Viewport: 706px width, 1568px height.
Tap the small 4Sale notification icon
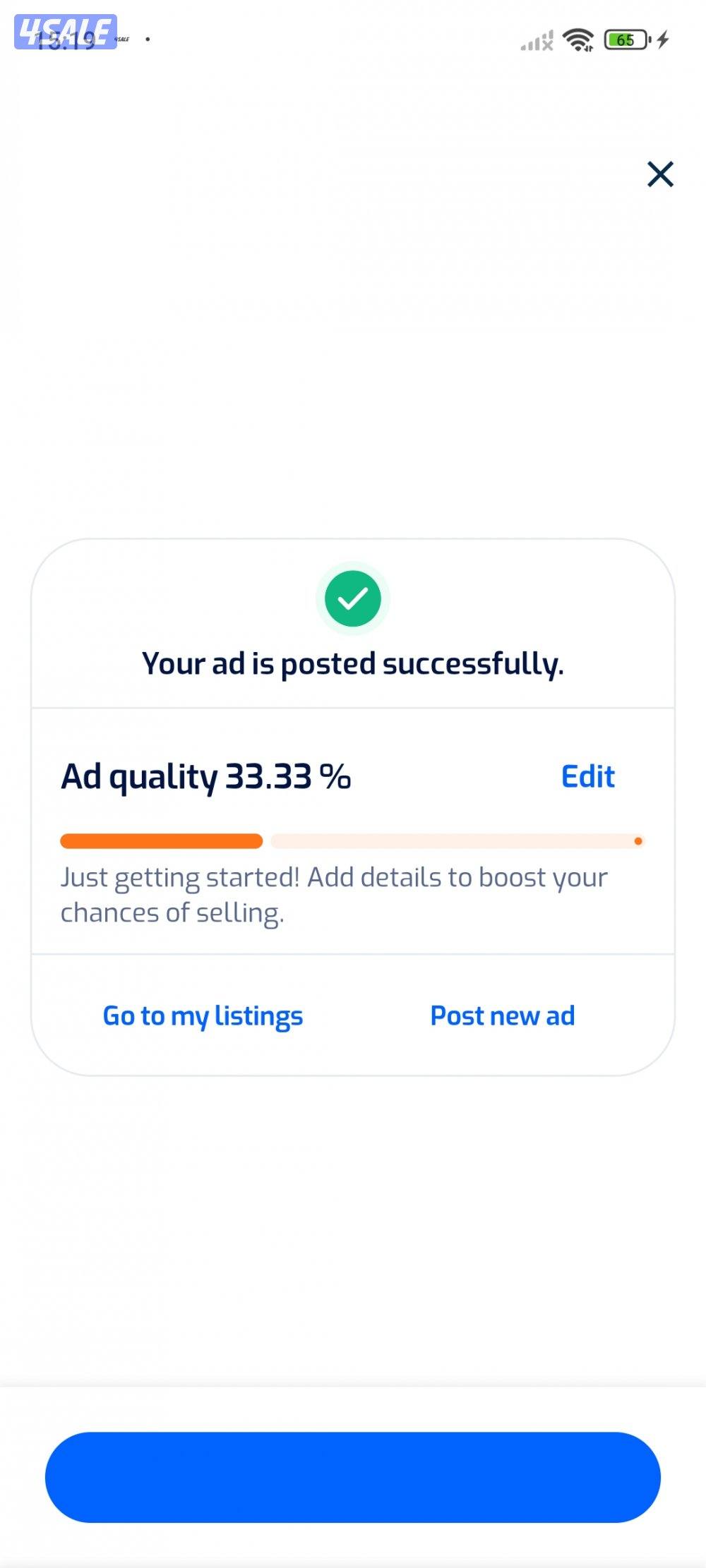point(122,40)
